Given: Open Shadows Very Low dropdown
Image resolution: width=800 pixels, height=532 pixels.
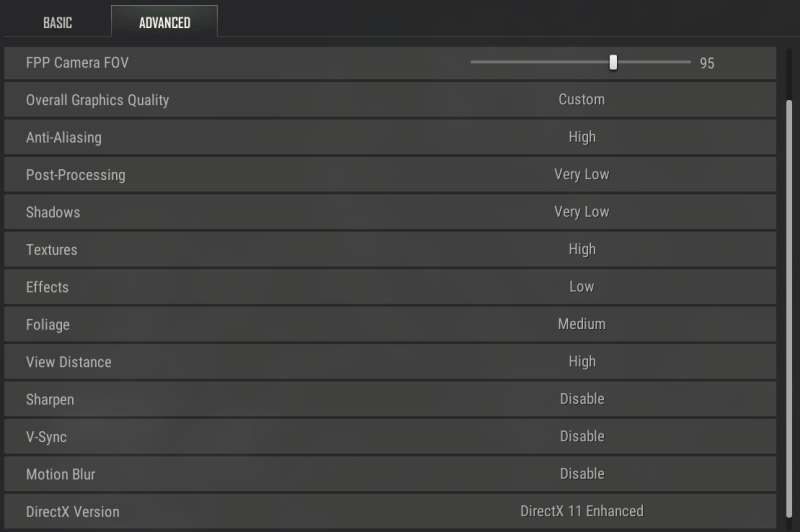Looking at the screenshot, I should coord(581,212).
